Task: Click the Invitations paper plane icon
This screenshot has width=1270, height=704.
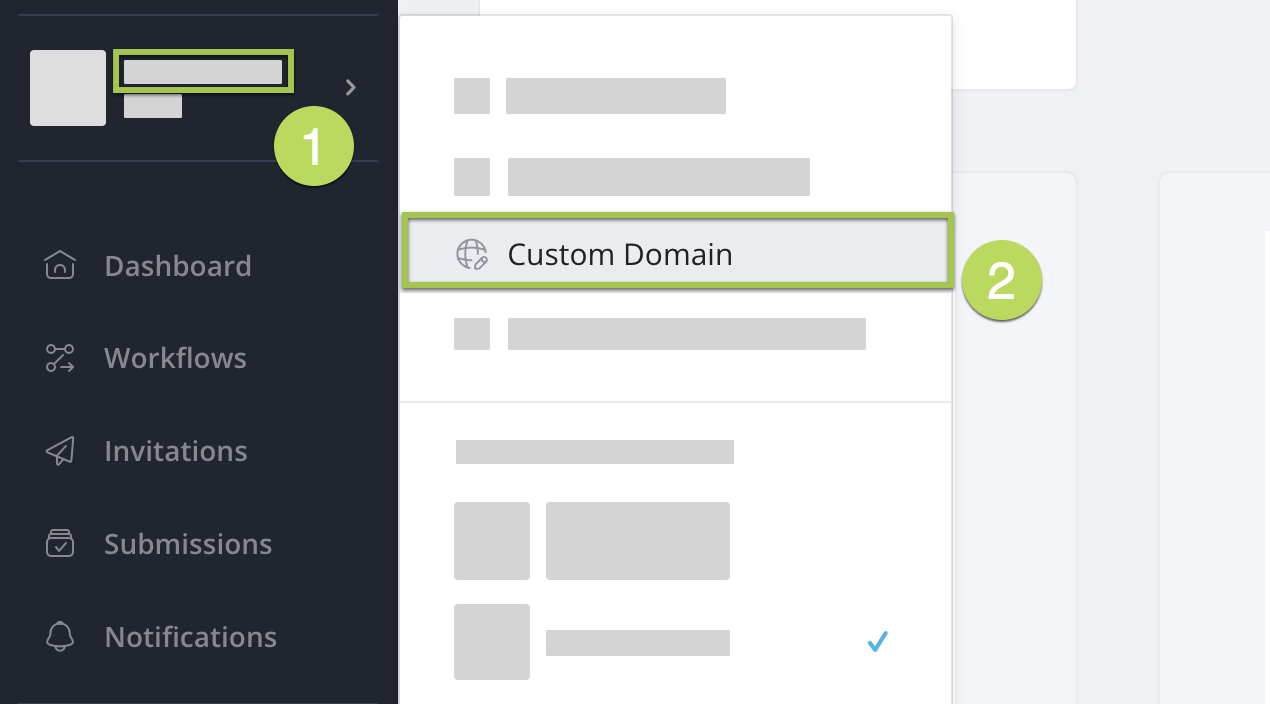Action: click(60, 451)
